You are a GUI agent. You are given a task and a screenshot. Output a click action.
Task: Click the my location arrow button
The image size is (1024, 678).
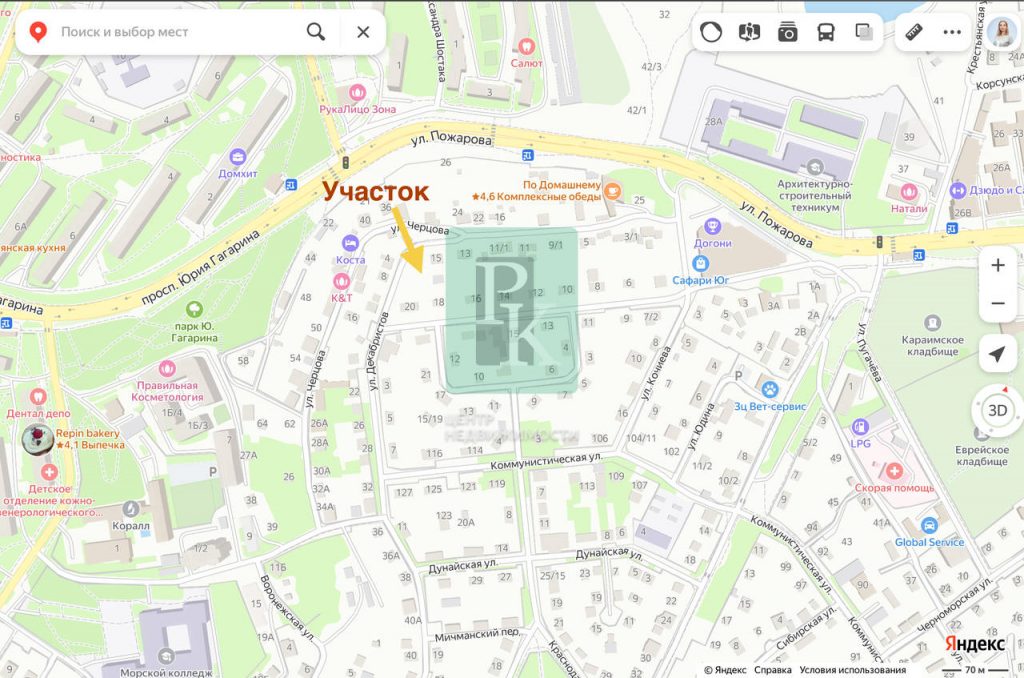[x=997, y=354]
